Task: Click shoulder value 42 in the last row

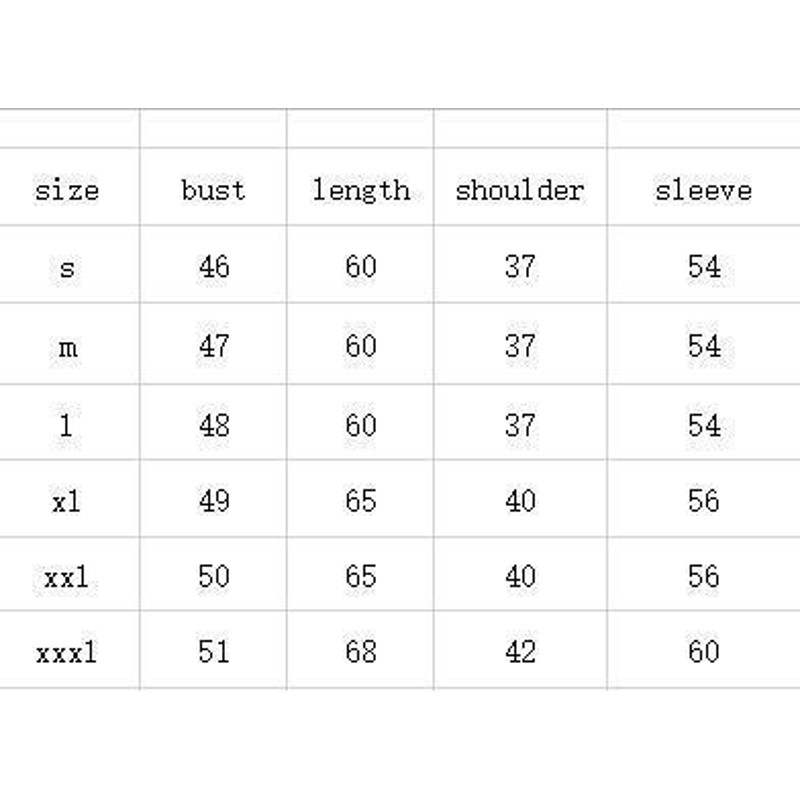Action: click(519, 652)
